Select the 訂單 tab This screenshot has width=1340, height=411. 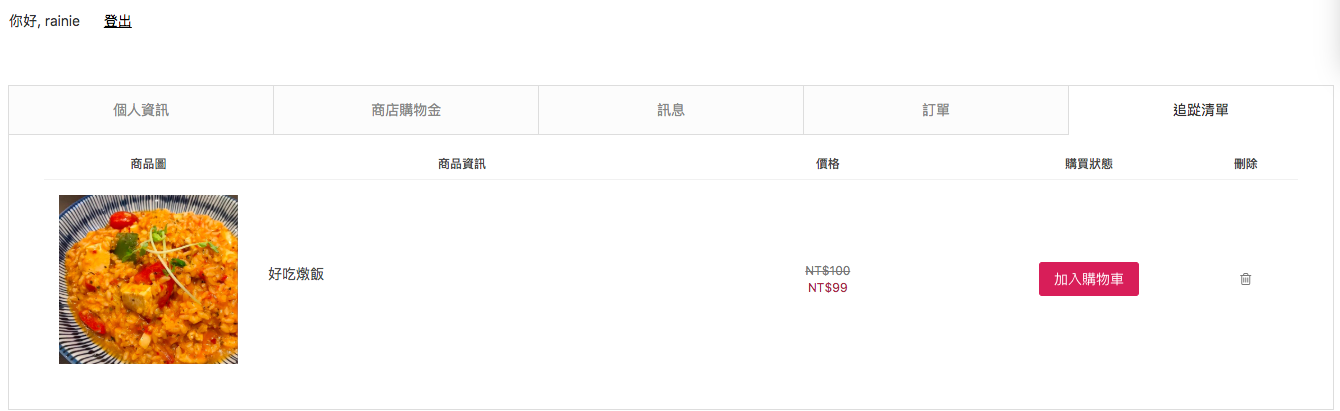click(x=936, y=110)
